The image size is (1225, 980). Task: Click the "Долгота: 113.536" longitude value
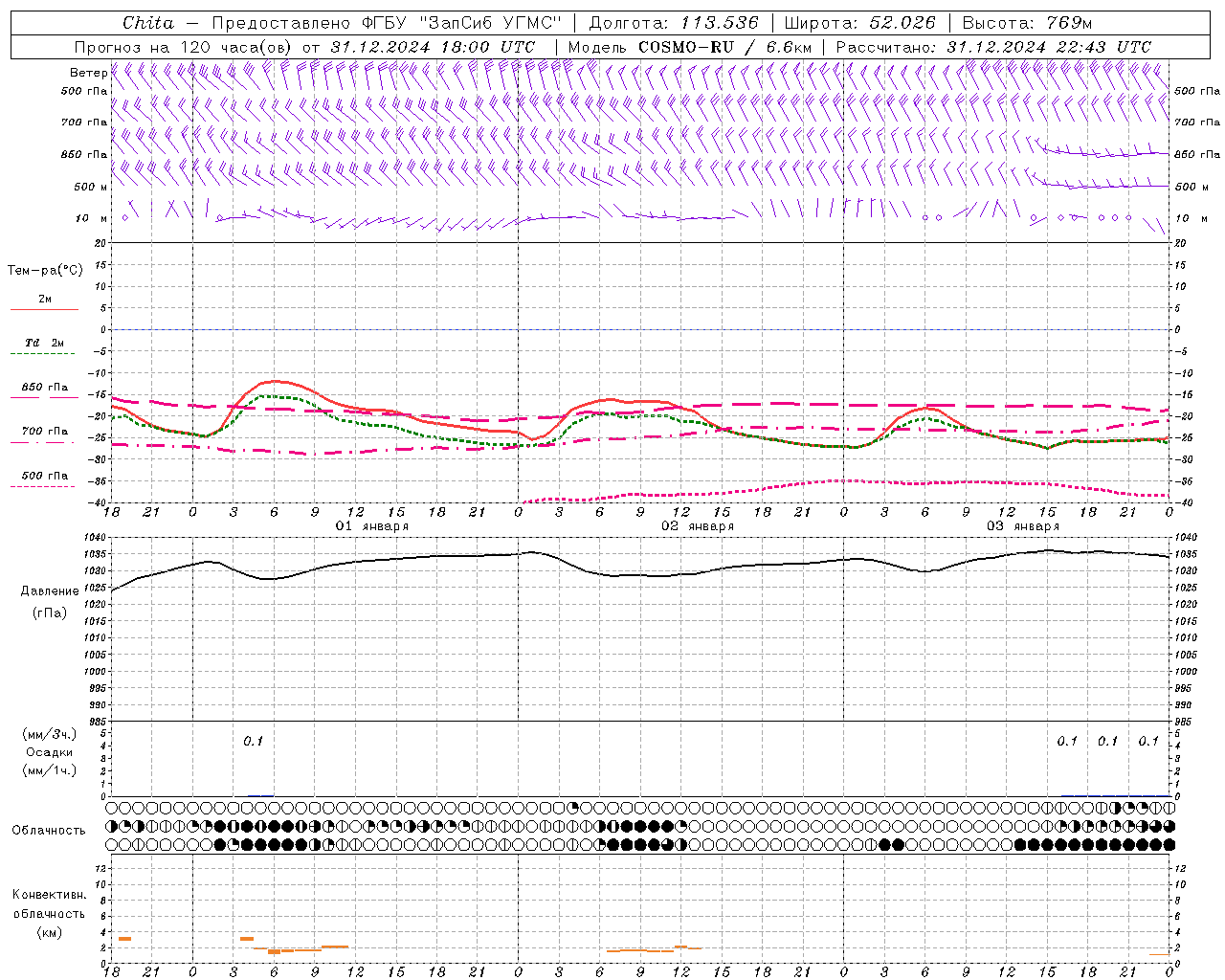tap(674, 23)
